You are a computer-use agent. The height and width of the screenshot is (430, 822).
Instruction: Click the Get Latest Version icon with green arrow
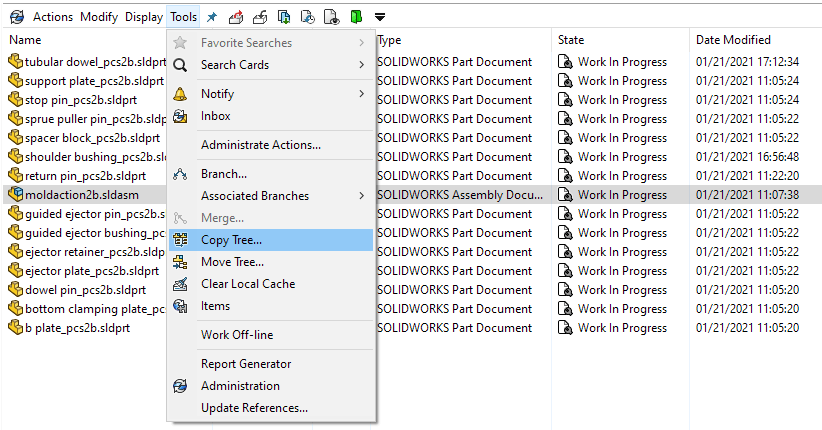click(284, 17)
